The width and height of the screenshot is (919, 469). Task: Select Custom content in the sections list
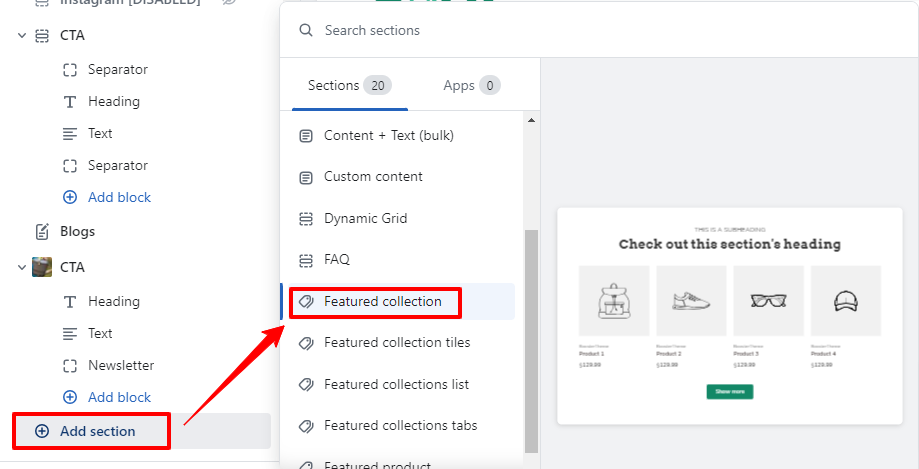(x=373, y=177)
